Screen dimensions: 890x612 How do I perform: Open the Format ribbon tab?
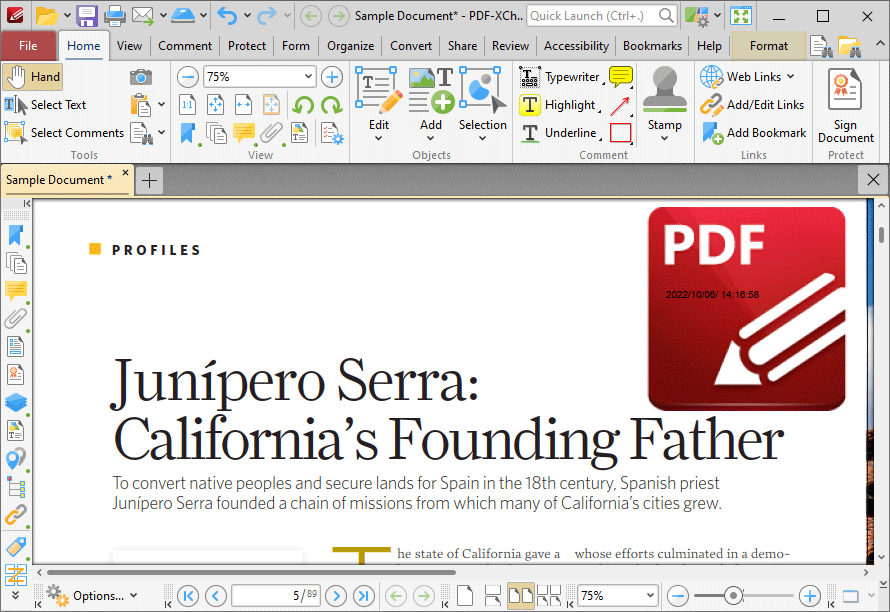coord(769,46)
